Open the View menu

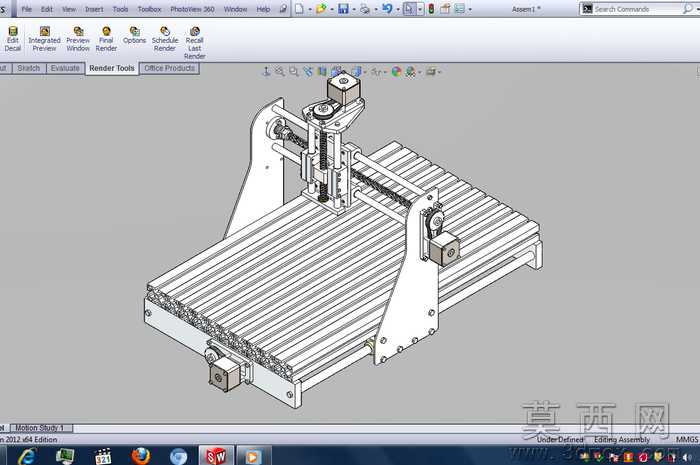pyautogui.click(x=69, y=9)
